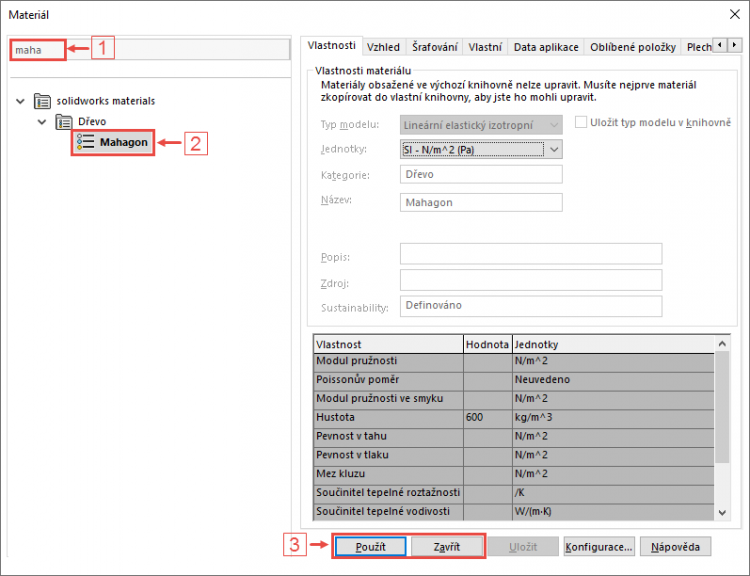This screenshot has height=576, width=750.
Task: Select the Mahagon material in tree
Action: click(x=113, y=142)
